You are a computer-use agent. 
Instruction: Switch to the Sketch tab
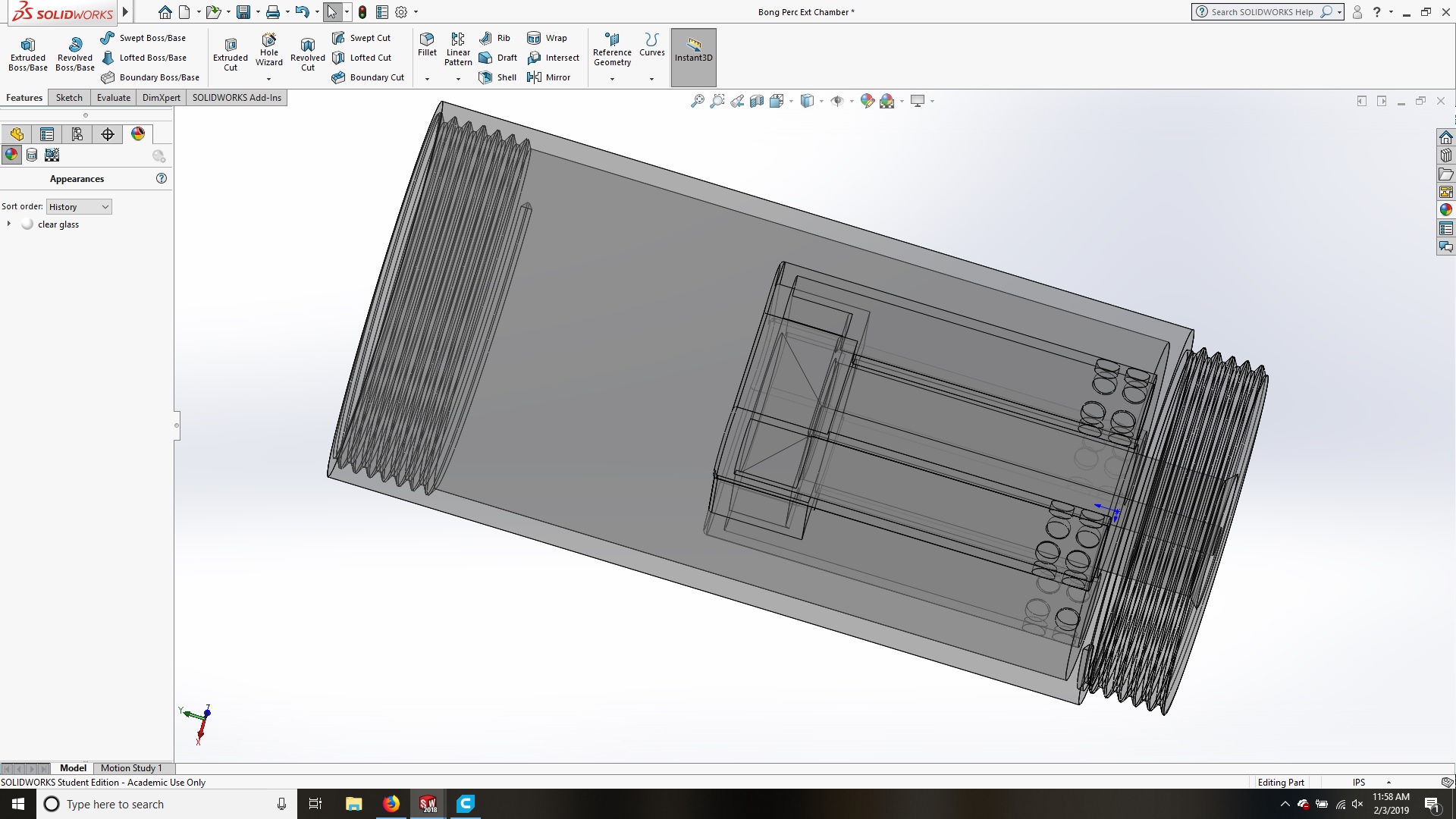tap(69, 98)
